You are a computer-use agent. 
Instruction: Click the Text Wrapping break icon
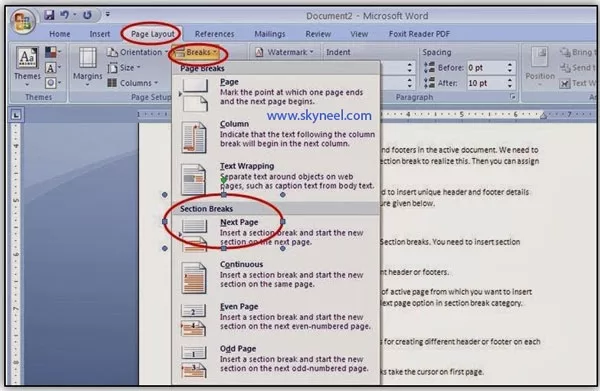[x=194, y=179]
